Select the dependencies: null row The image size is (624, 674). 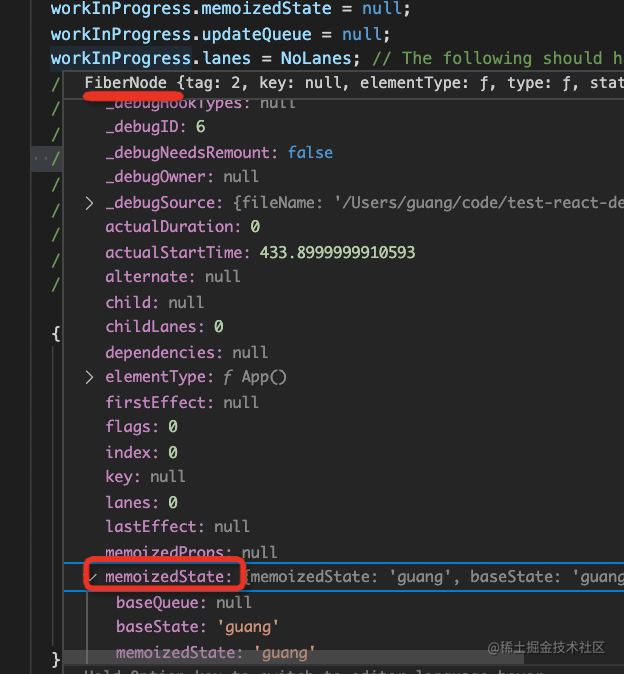tap(344, 352)
